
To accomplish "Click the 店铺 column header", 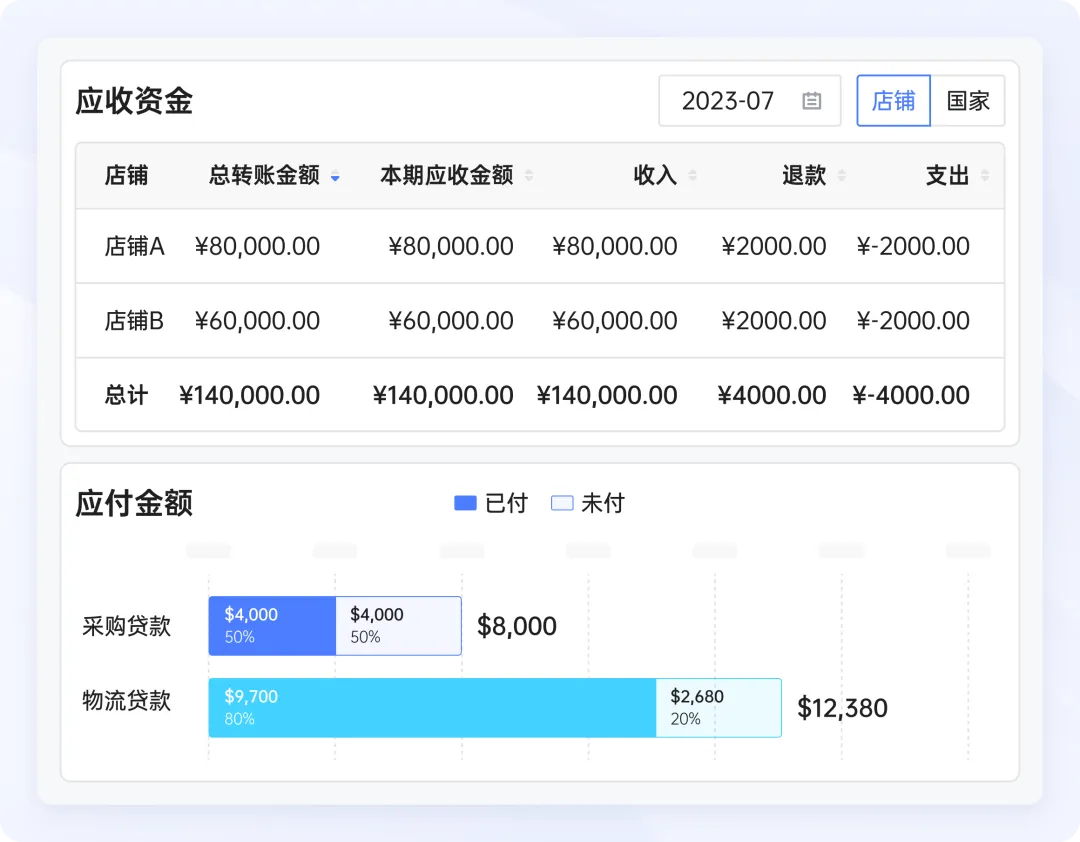I will 126,176.
